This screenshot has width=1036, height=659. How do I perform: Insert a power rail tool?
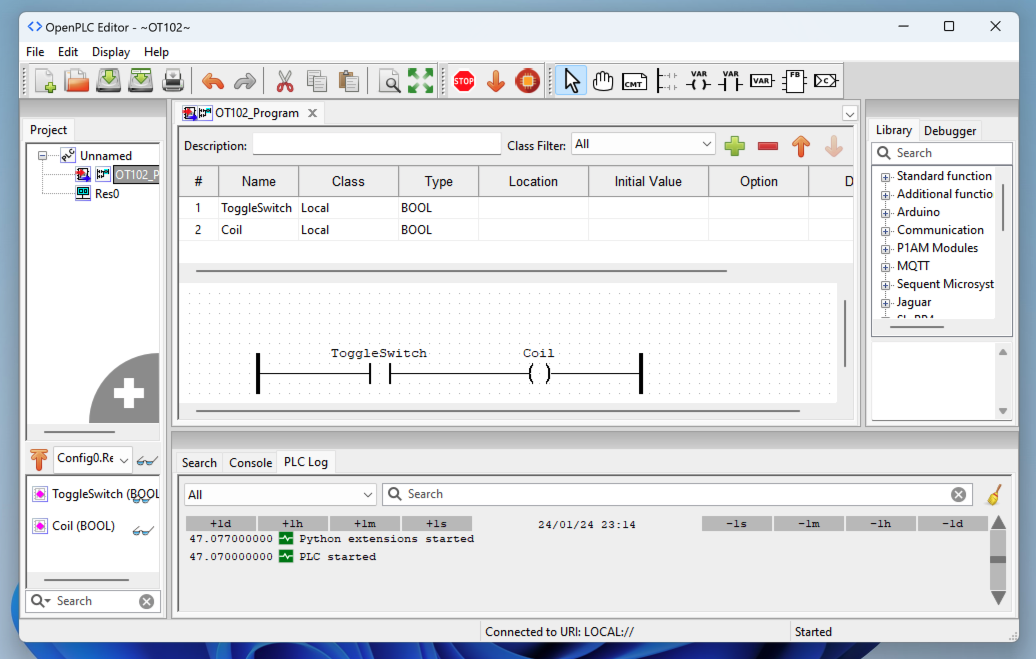pyautogui.click(x=666, y=81)
